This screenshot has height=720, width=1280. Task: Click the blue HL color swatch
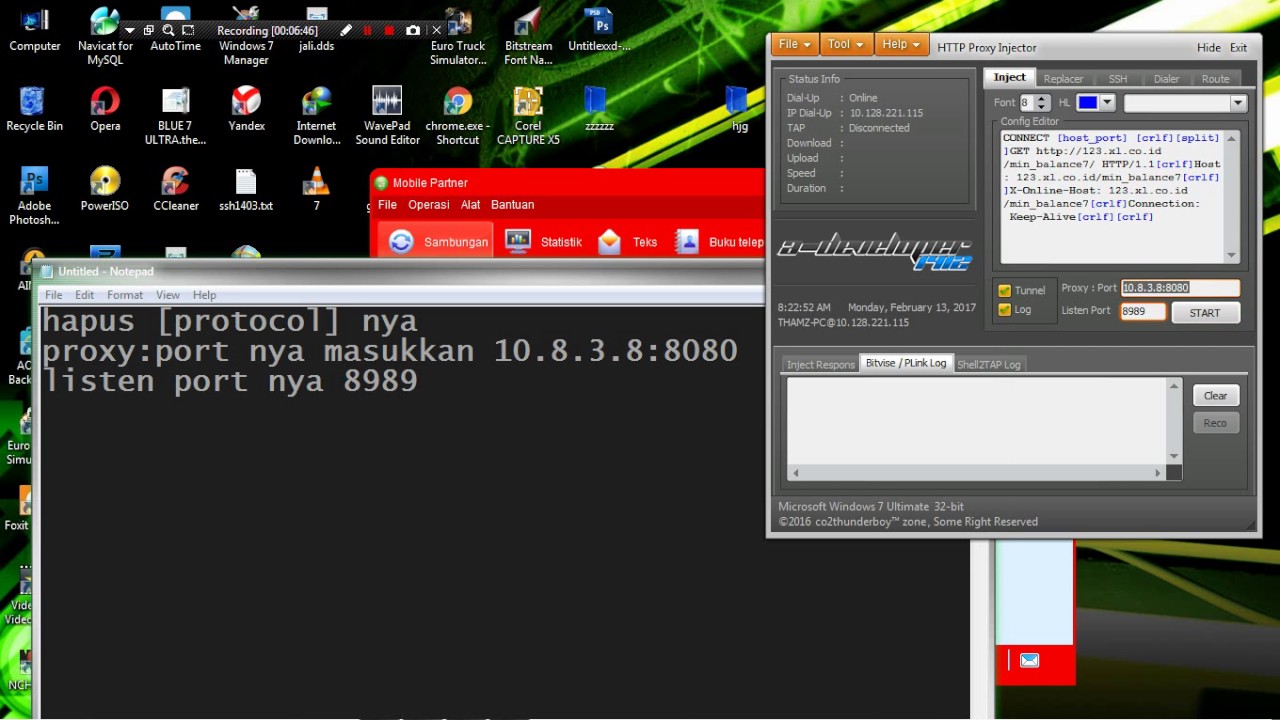point(1087,103)
